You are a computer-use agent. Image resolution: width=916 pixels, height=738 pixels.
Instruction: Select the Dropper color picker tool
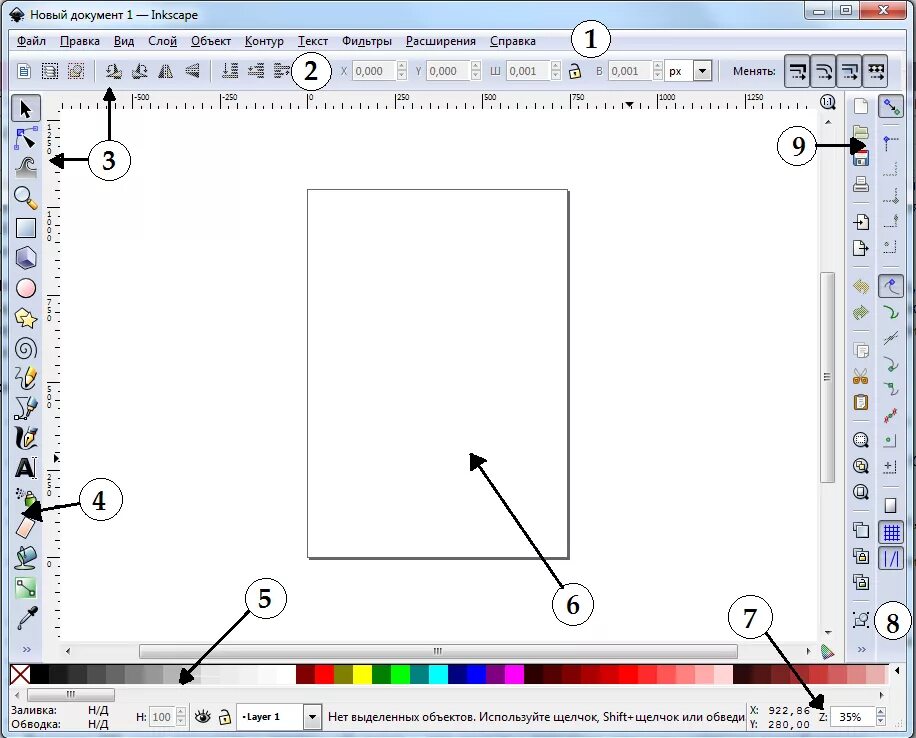click(26, 618)
